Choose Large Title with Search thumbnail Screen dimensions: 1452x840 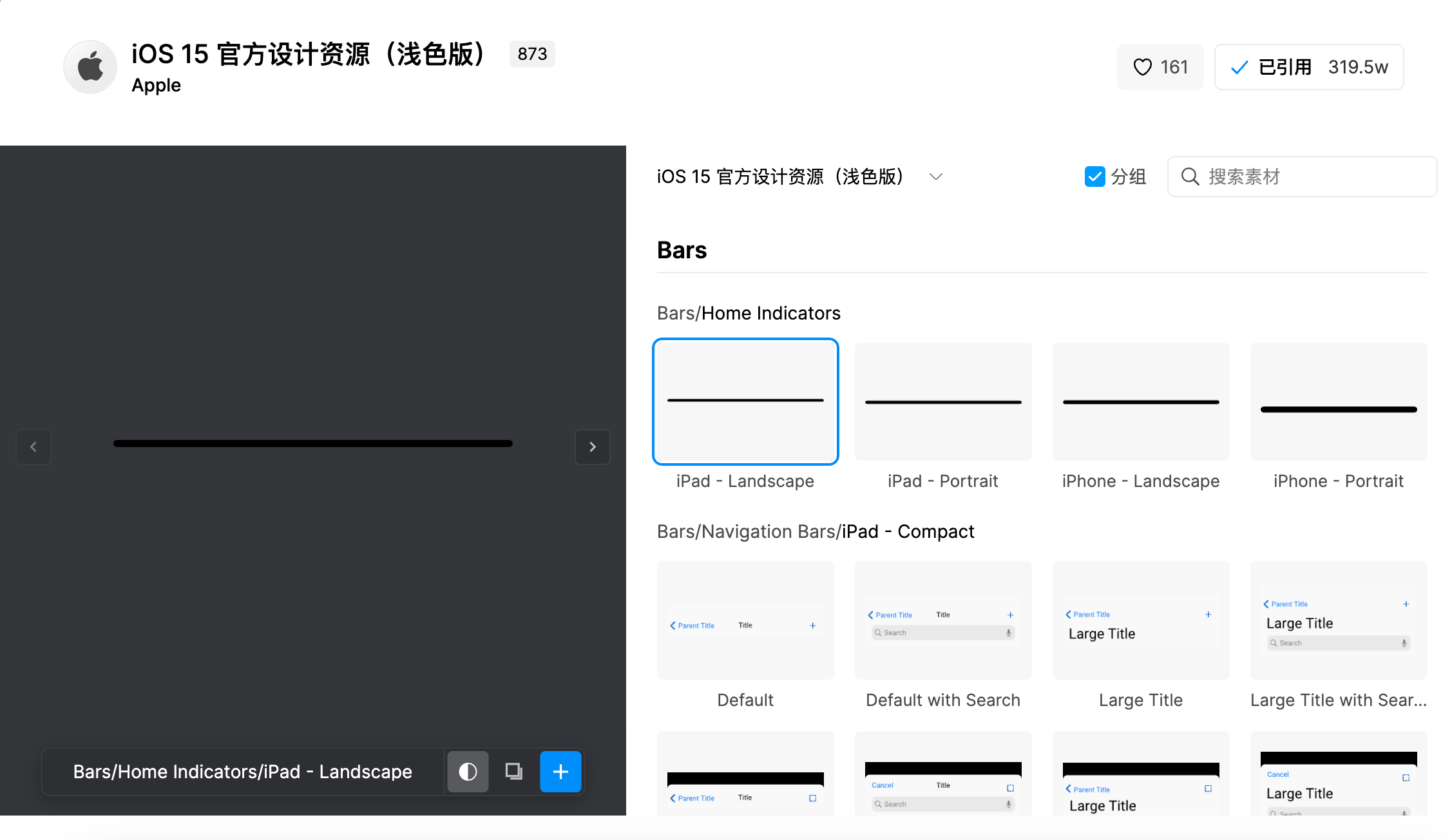coord(1339,620)
